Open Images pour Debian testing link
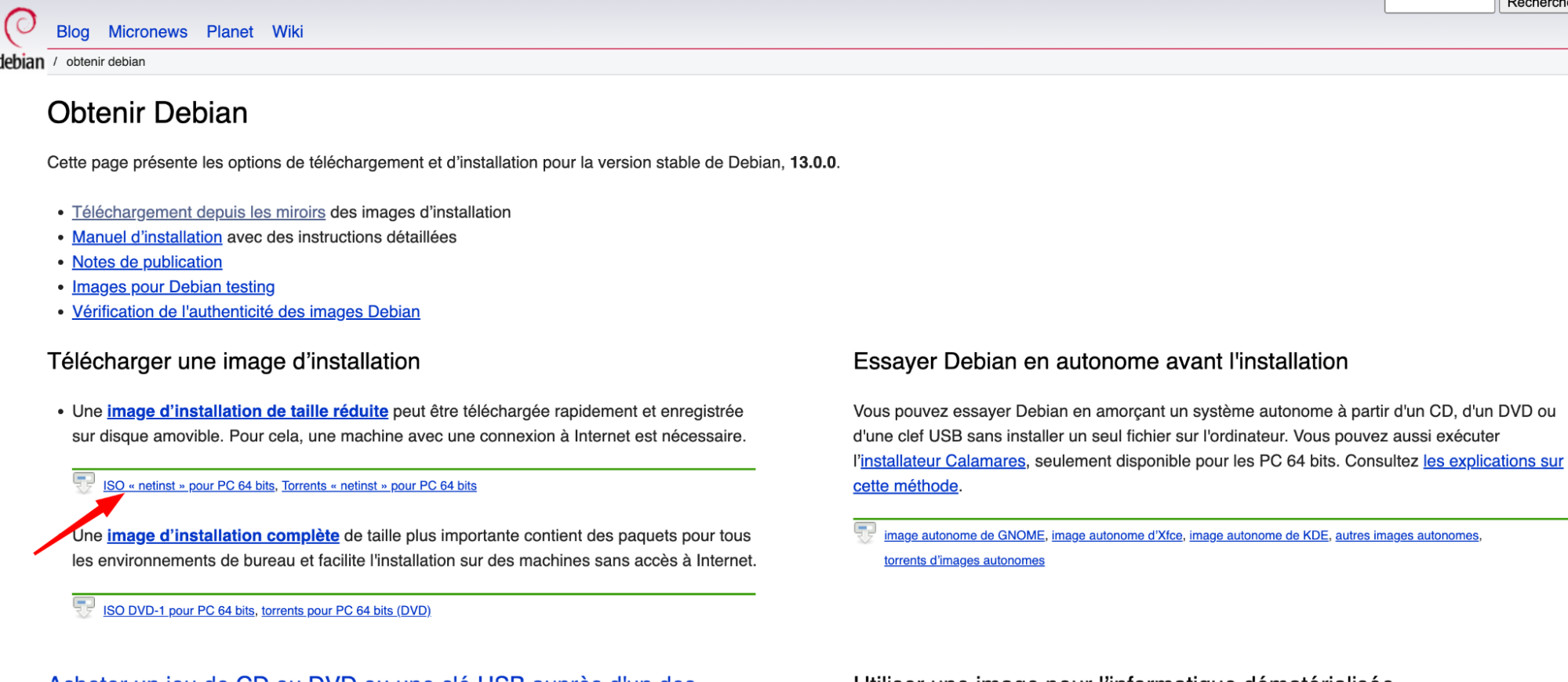This screenshot has width=1568, height=682. click(173, 287)
